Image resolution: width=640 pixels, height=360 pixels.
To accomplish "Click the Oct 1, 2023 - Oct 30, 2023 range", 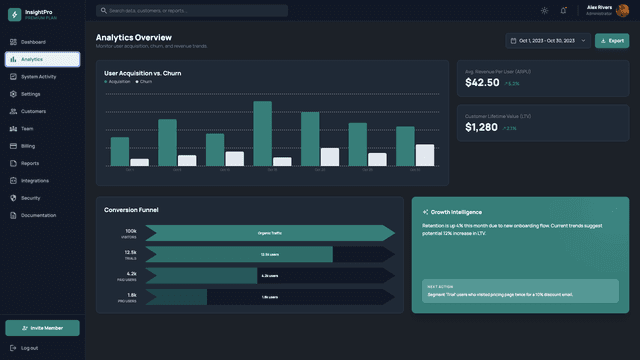I will (548, 41).
